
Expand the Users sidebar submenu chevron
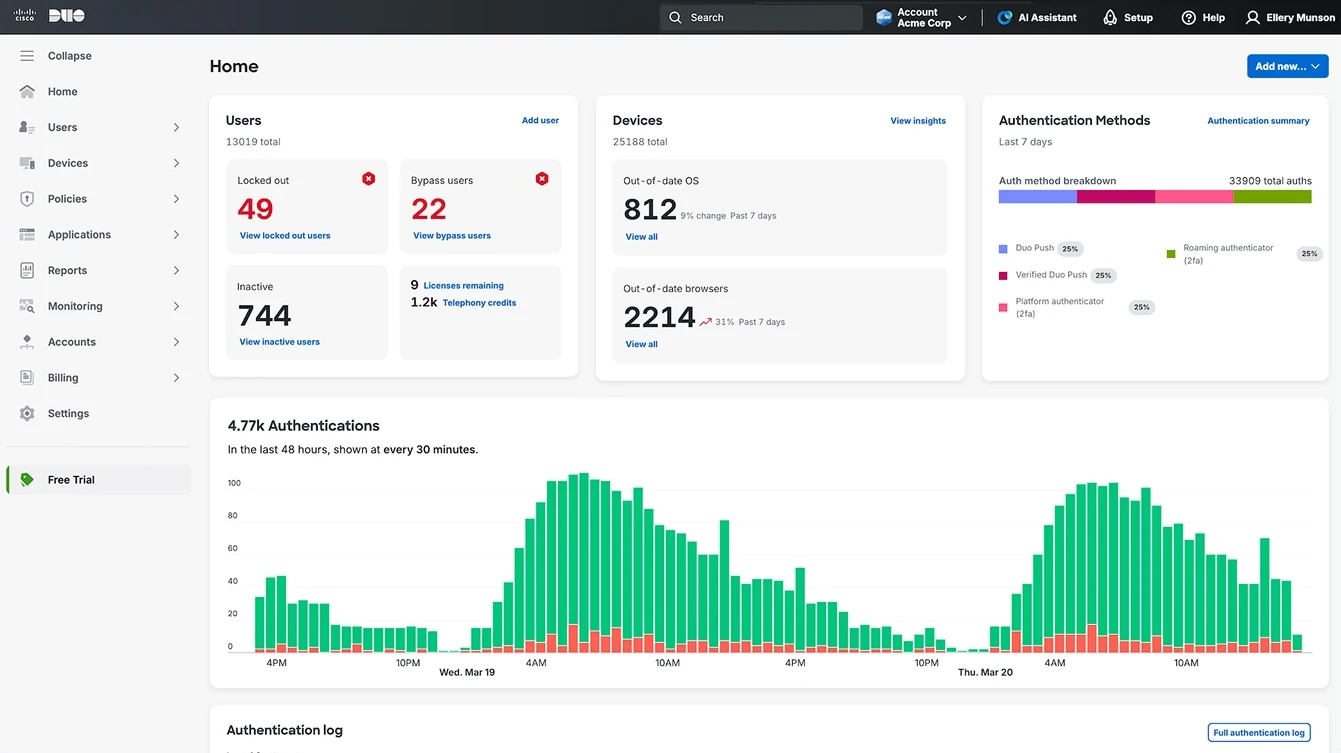click(x=176, y=127)
